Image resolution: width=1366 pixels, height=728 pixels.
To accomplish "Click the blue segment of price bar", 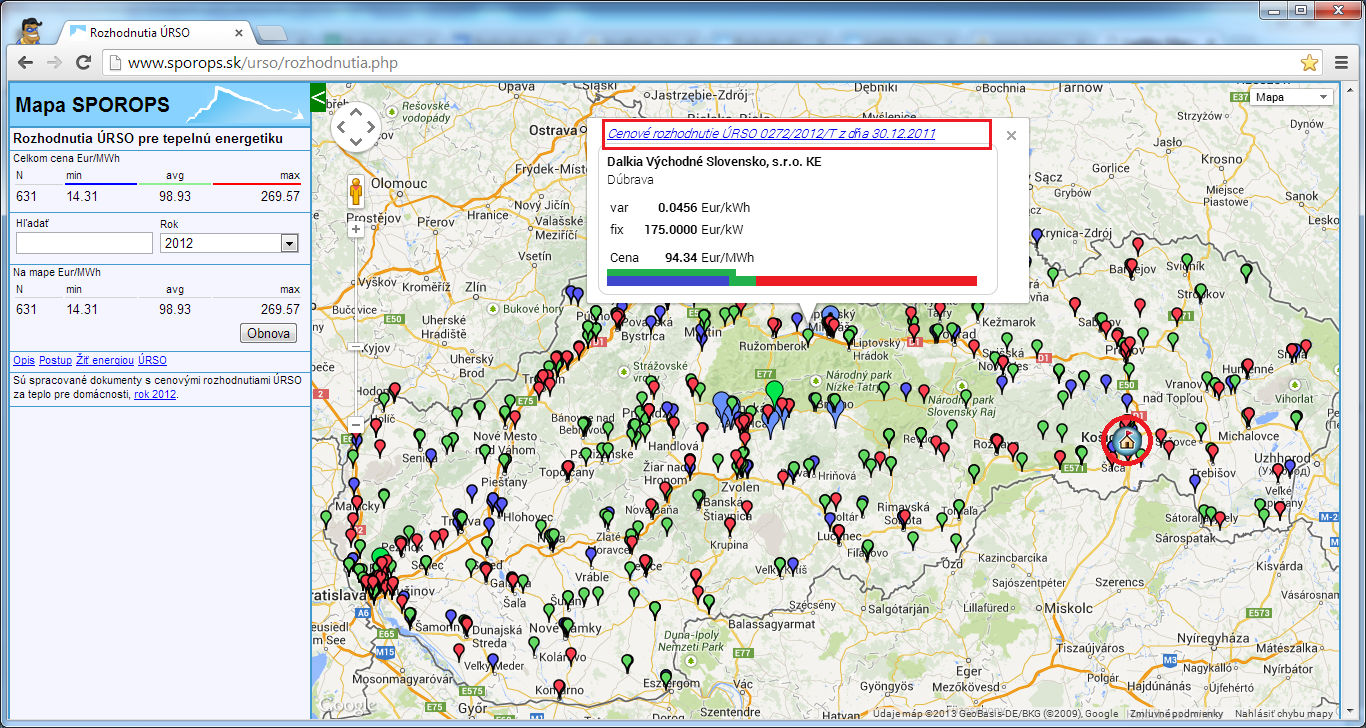I will 668,281.
